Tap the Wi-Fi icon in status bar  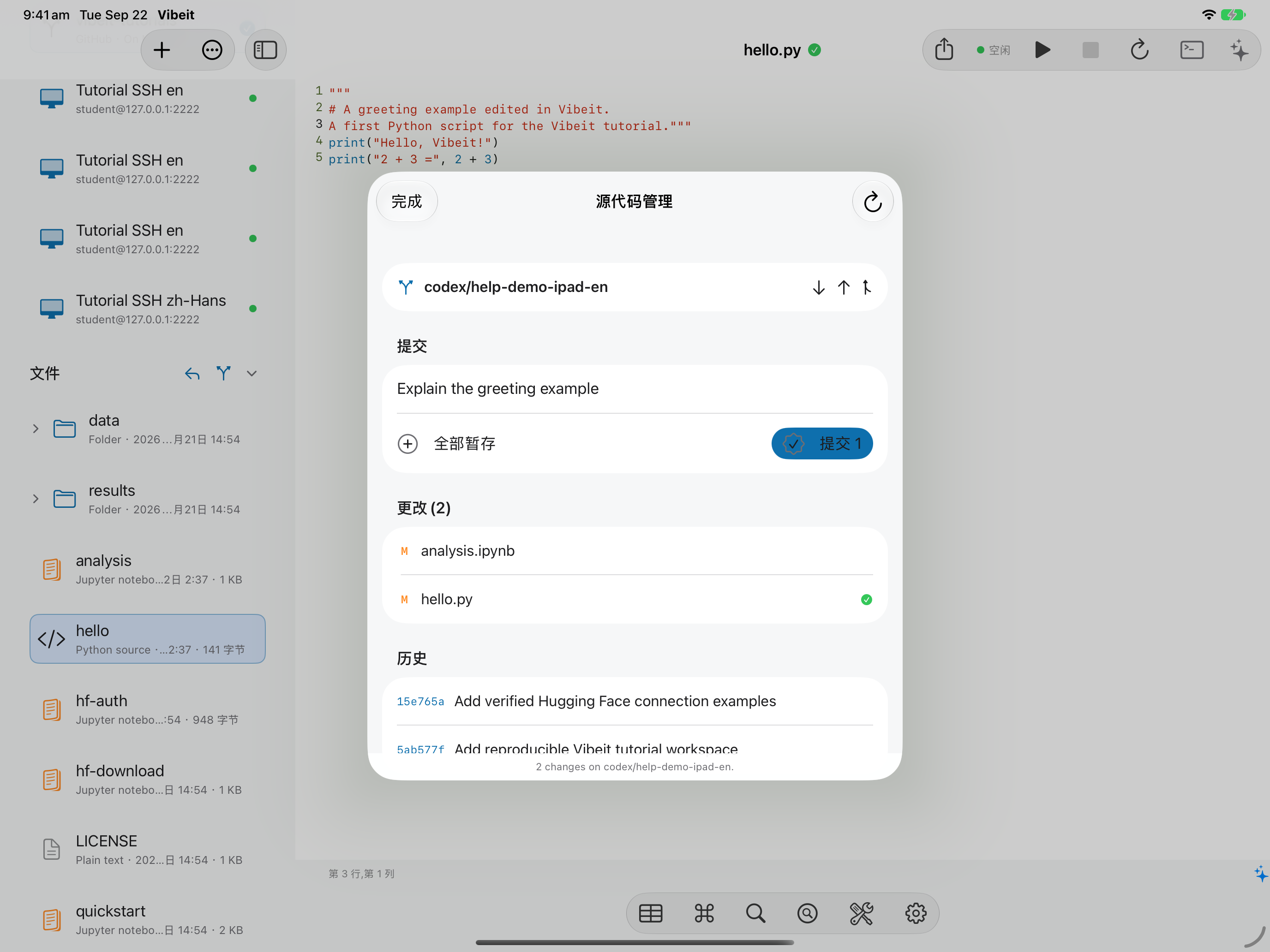pos(1208,14)
